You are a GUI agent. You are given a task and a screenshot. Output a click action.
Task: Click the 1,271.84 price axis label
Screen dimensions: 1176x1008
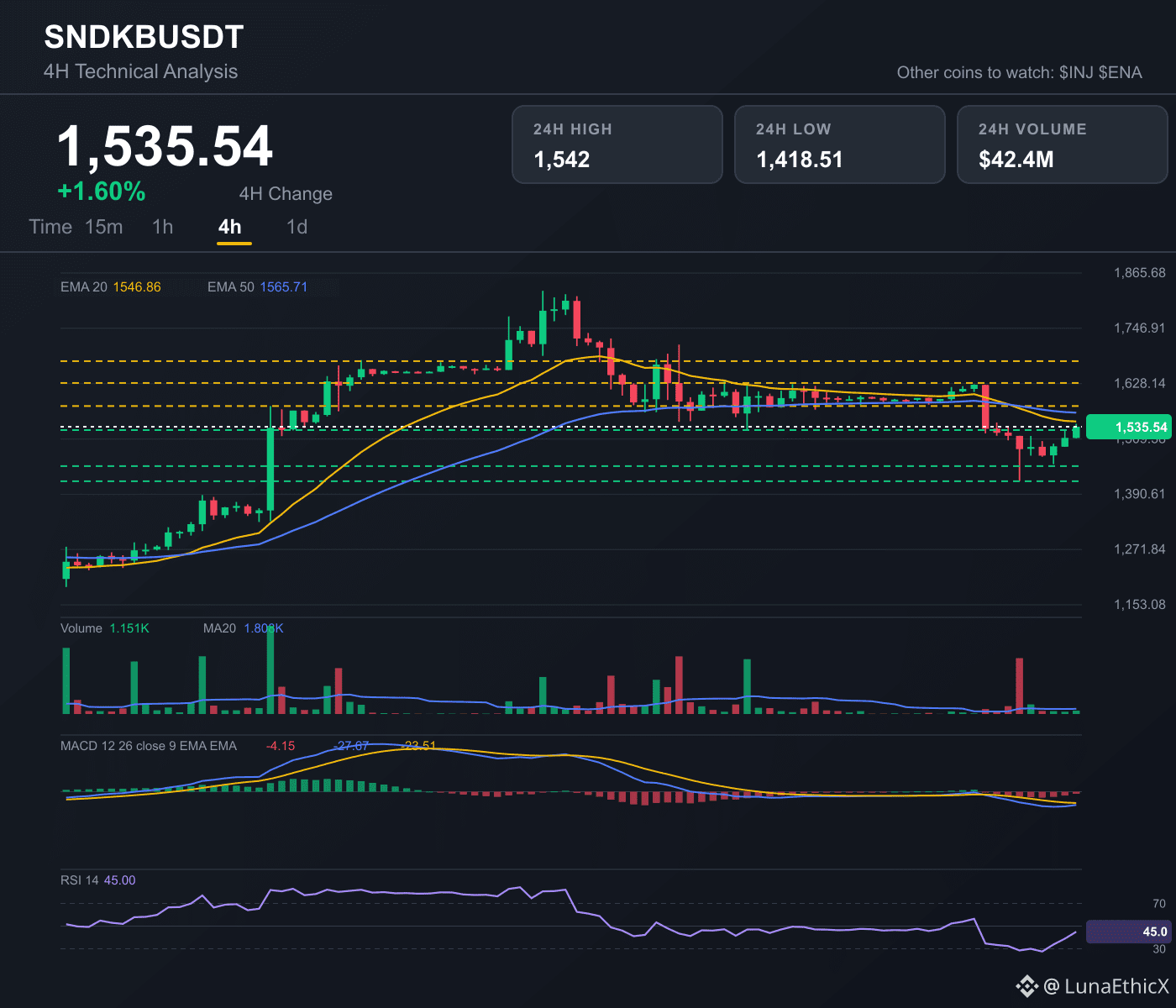click(1139, 549)
